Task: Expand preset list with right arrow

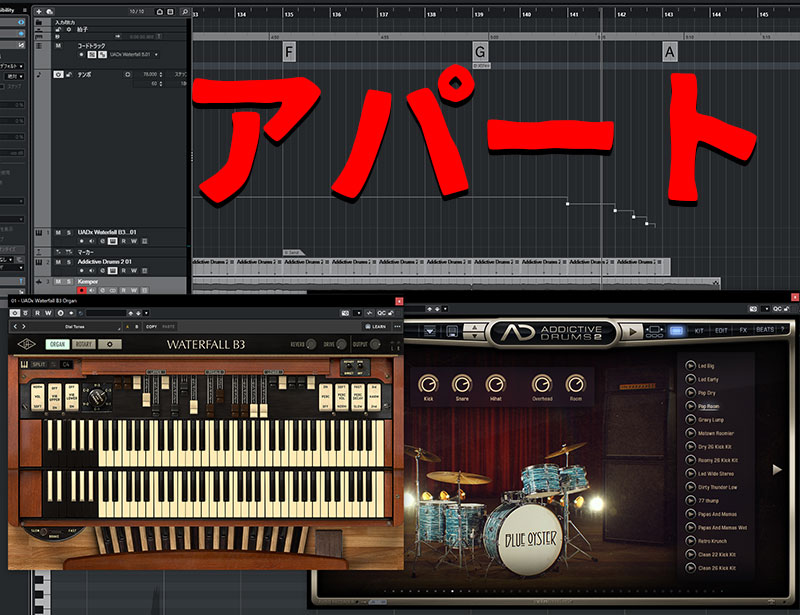Action: coord(778,468)
